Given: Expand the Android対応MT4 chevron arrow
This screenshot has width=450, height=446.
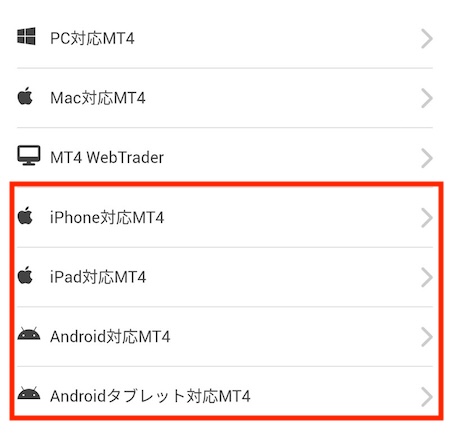Looking at the screenshot, I should pyautogui.click(x=427, y=337).
